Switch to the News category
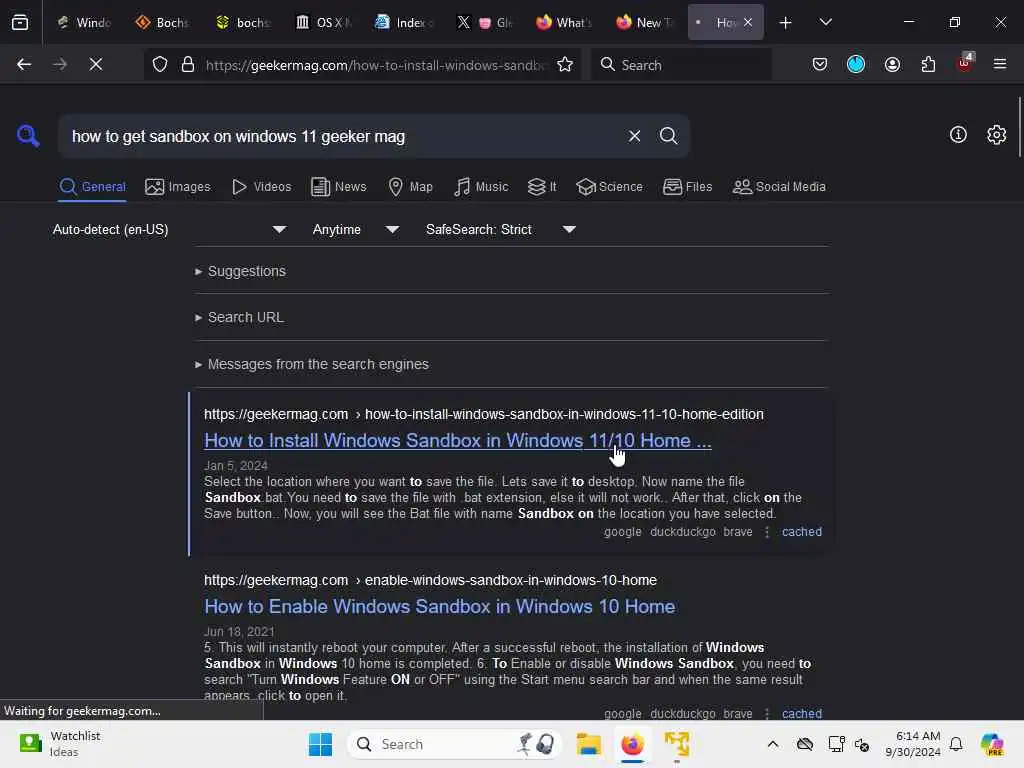This screenshot has height=768, width=1024. click(x=338, y=187)
